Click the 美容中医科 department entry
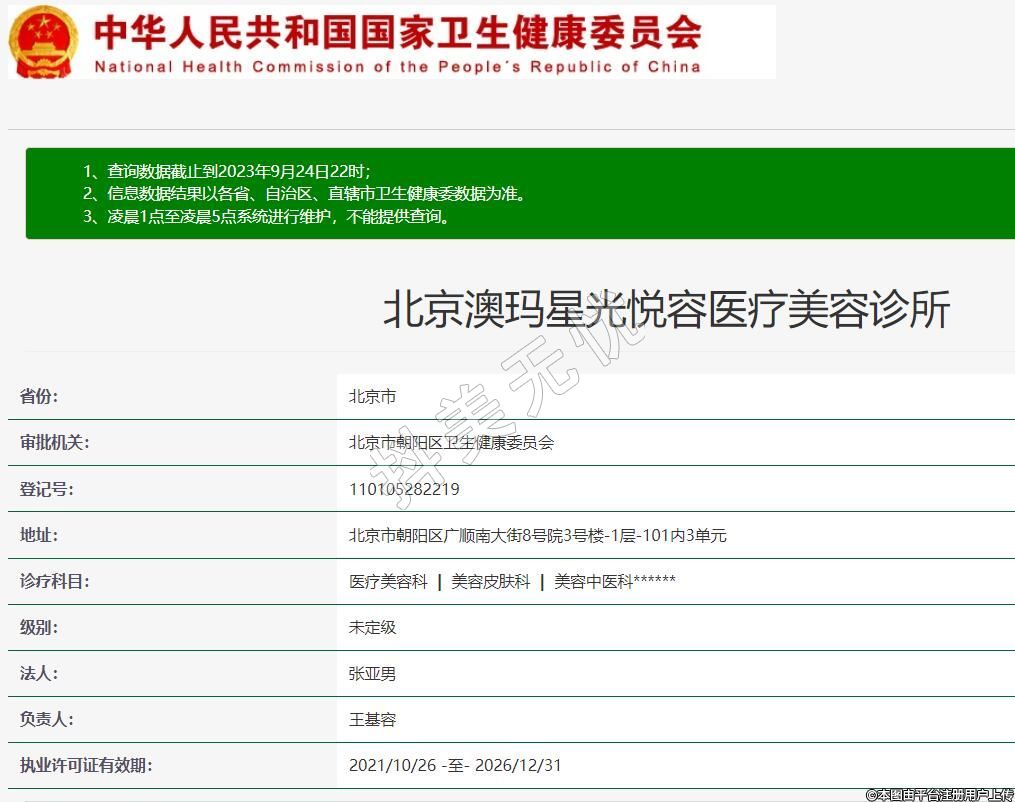 click(593, 581)
